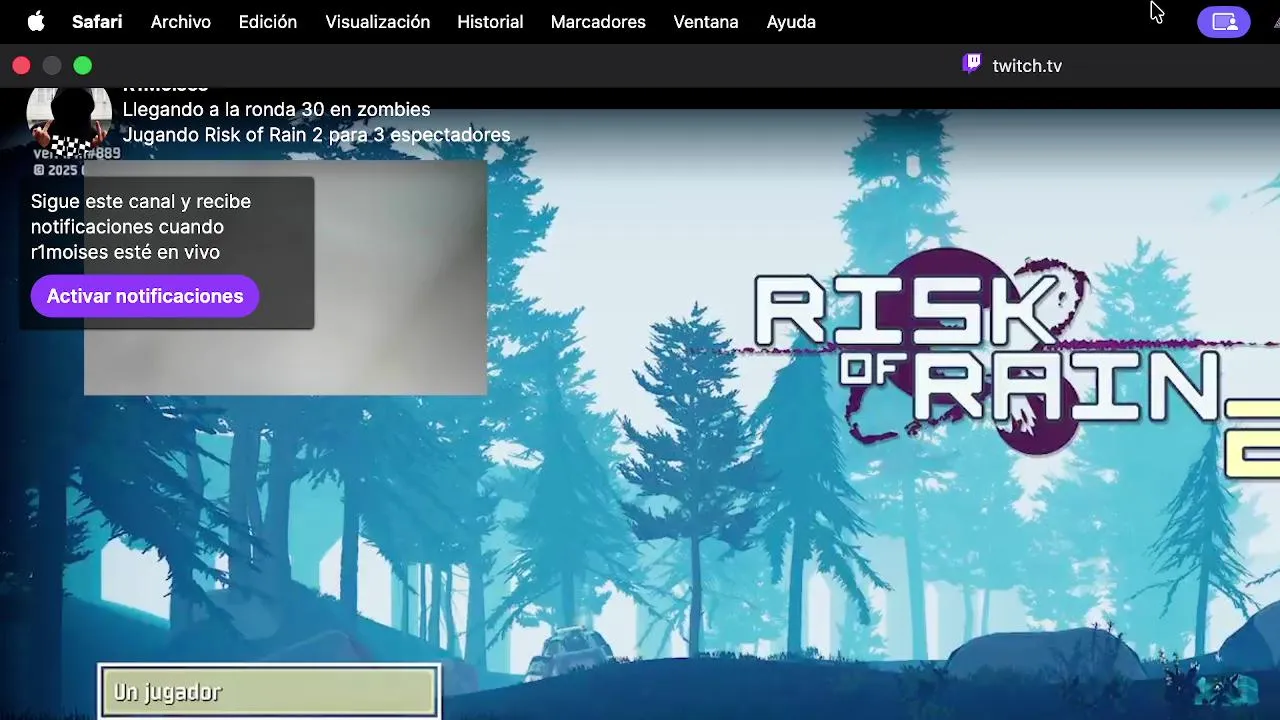Open the Visualización menu

coord(377,21)
